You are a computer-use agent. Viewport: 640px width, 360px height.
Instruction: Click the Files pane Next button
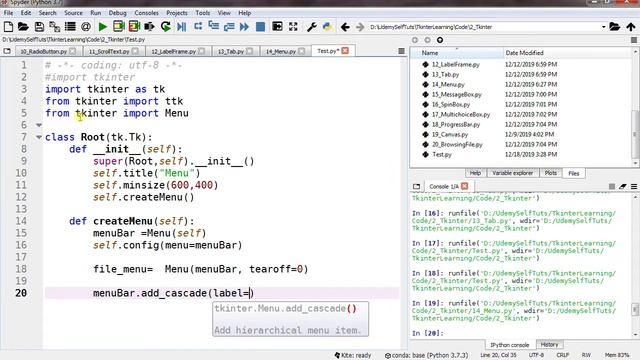click(x=427, y=40)
